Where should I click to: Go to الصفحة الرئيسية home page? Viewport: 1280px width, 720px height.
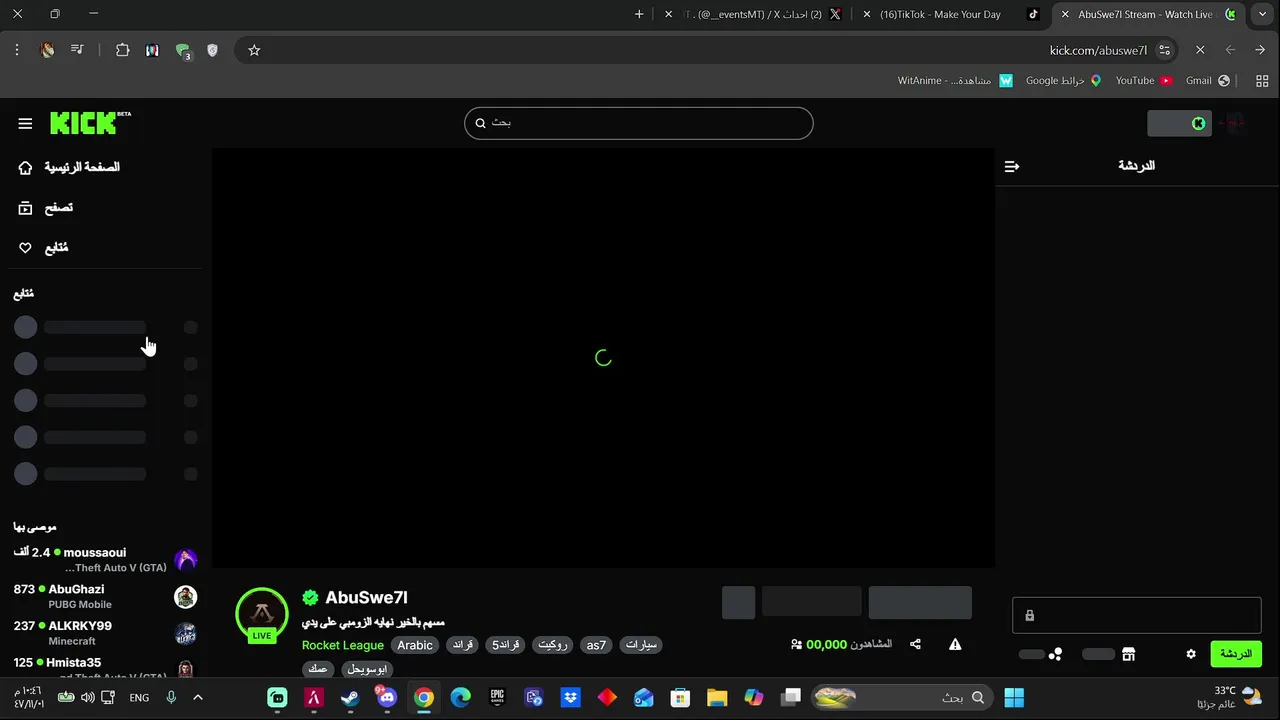pos(69,167)
